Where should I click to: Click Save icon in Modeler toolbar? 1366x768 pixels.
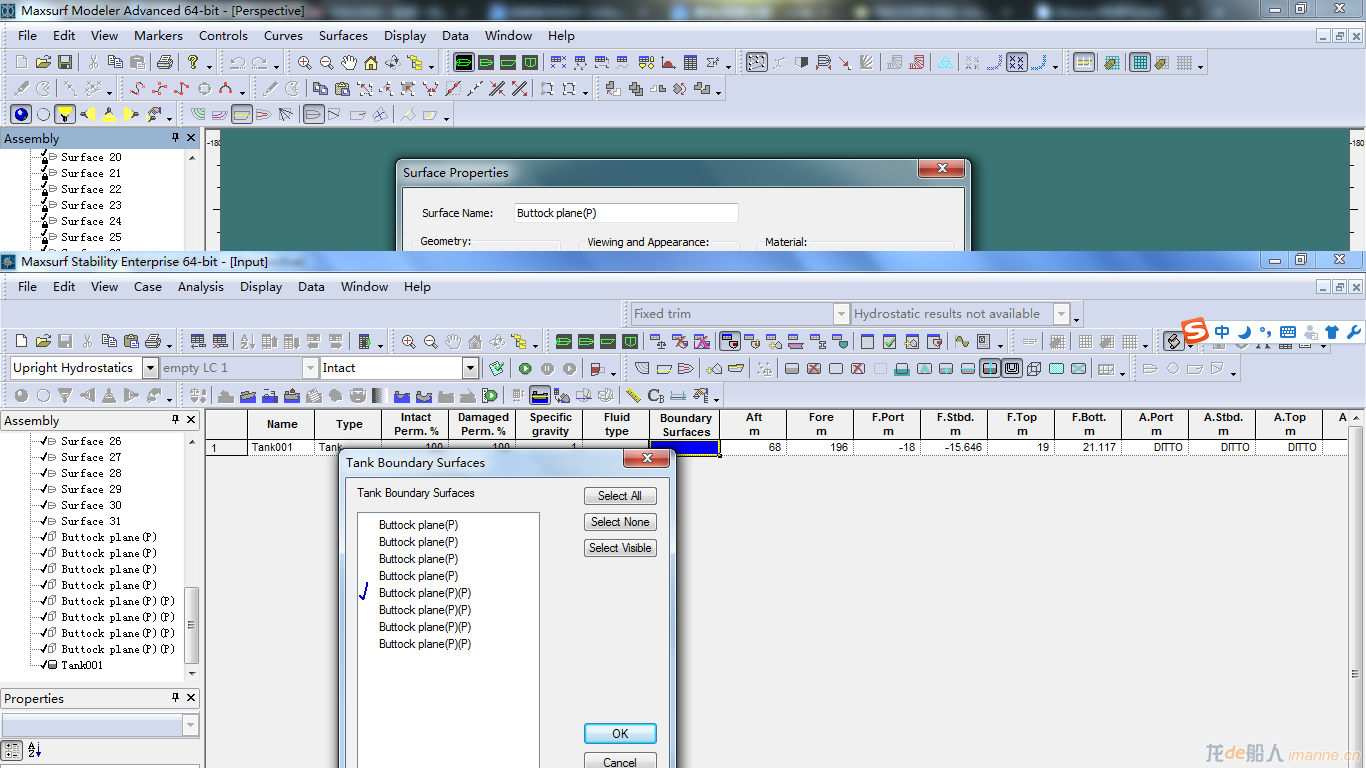pyautogui.click(x=65, y=62)
